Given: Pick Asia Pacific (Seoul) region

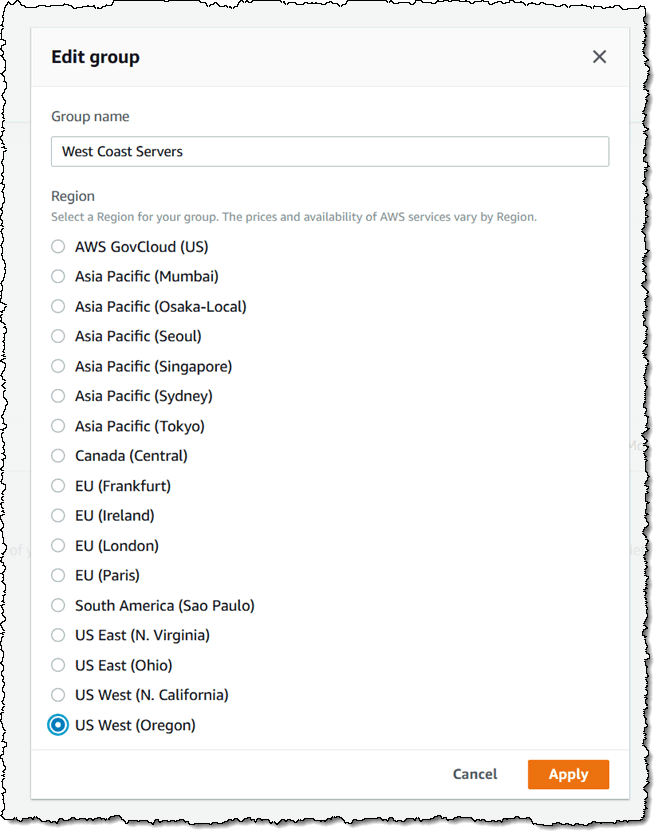Looking at the screenshot, I should [57, 336].
